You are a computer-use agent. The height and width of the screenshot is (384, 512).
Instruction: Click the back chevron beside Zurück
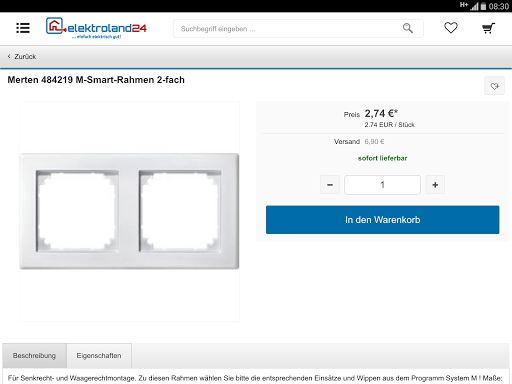tap(9, 56)
